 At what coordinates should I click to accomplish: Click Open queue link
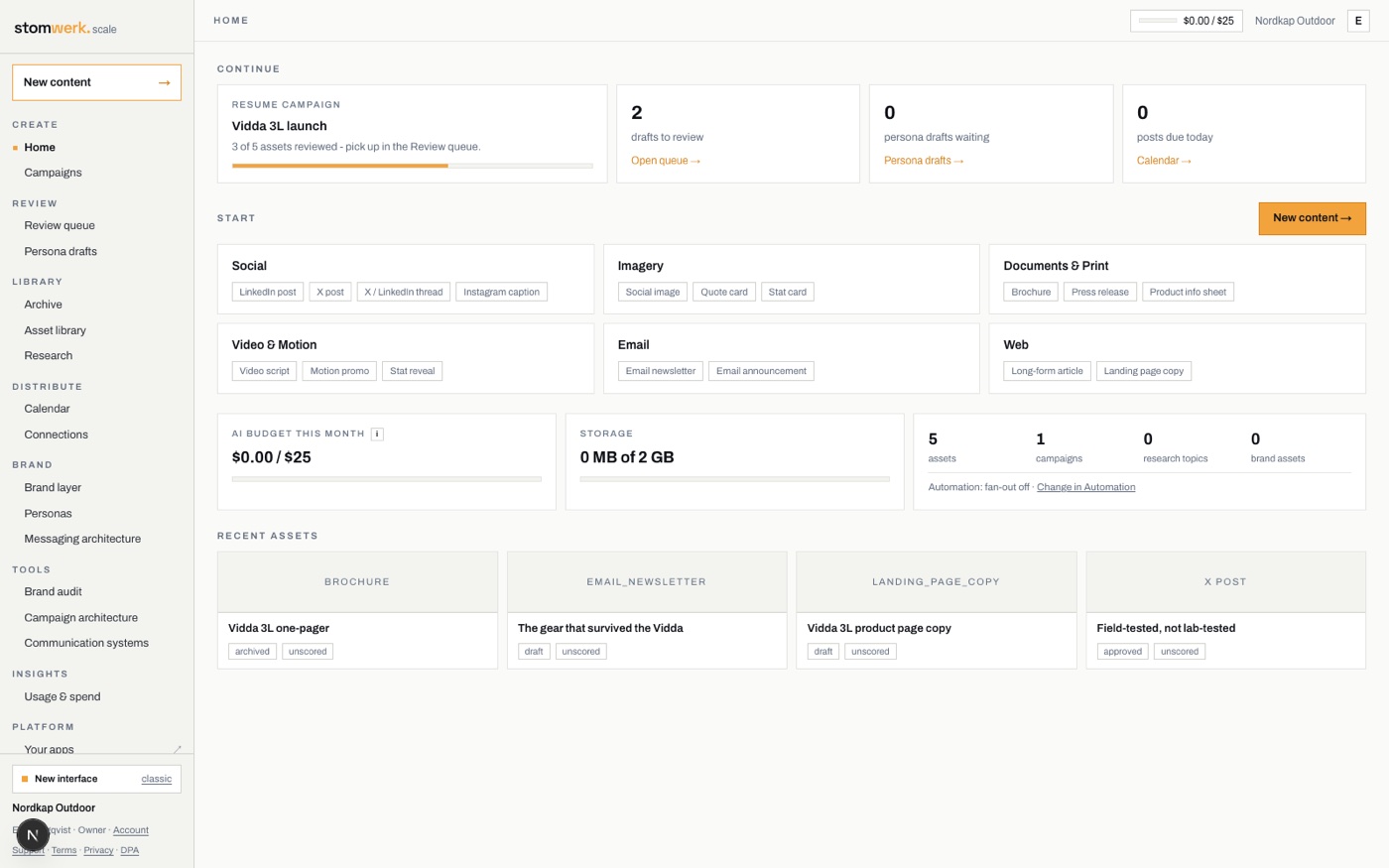click(666, 161)
